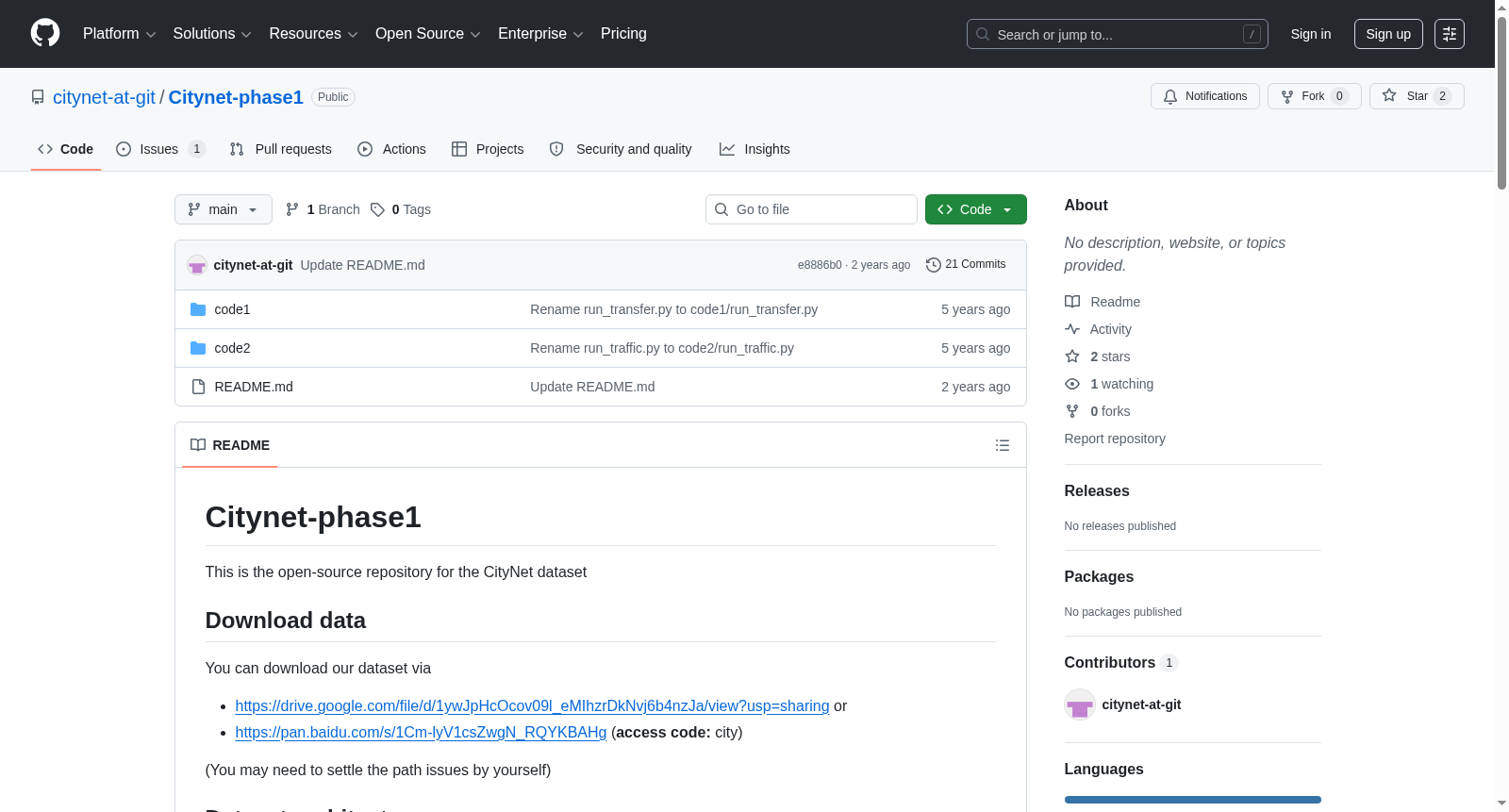View the 0 Tags link
The height and width of the screenshot is (812, 1509).
pos(401,209)
